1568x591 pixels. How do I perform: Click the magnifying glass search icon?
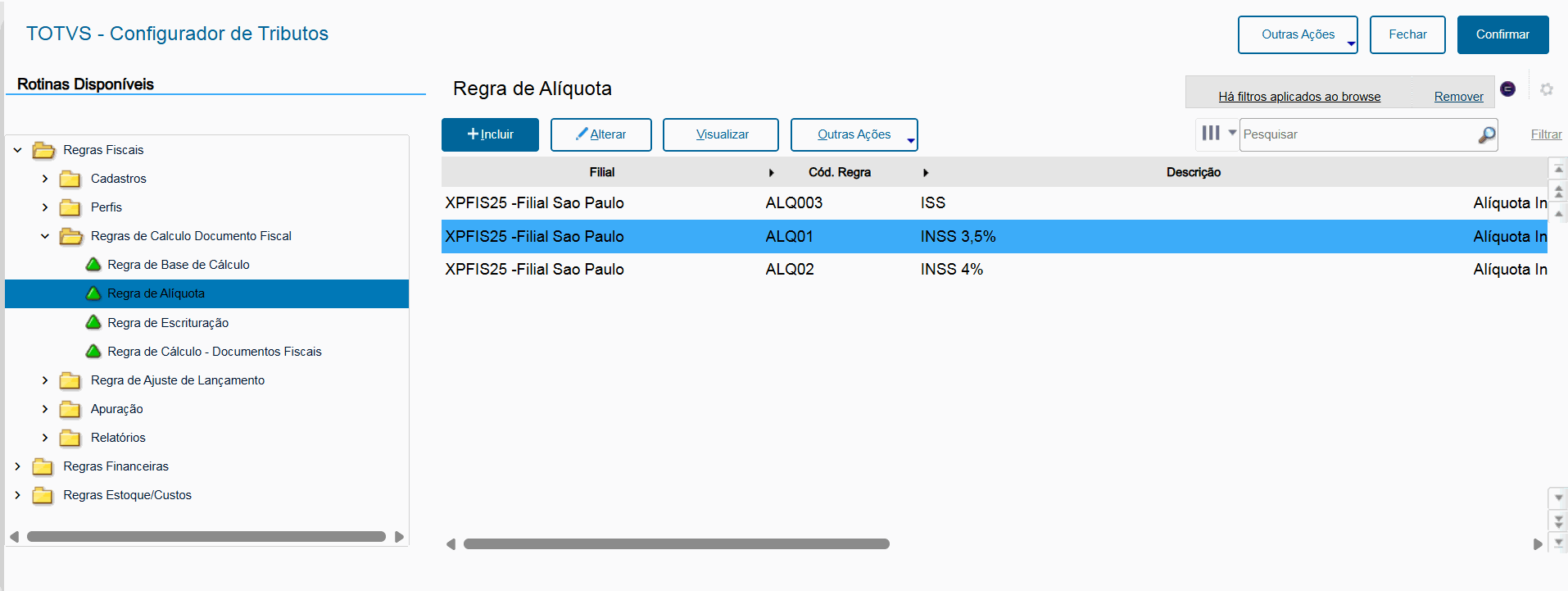click(x=1486, y=135)
